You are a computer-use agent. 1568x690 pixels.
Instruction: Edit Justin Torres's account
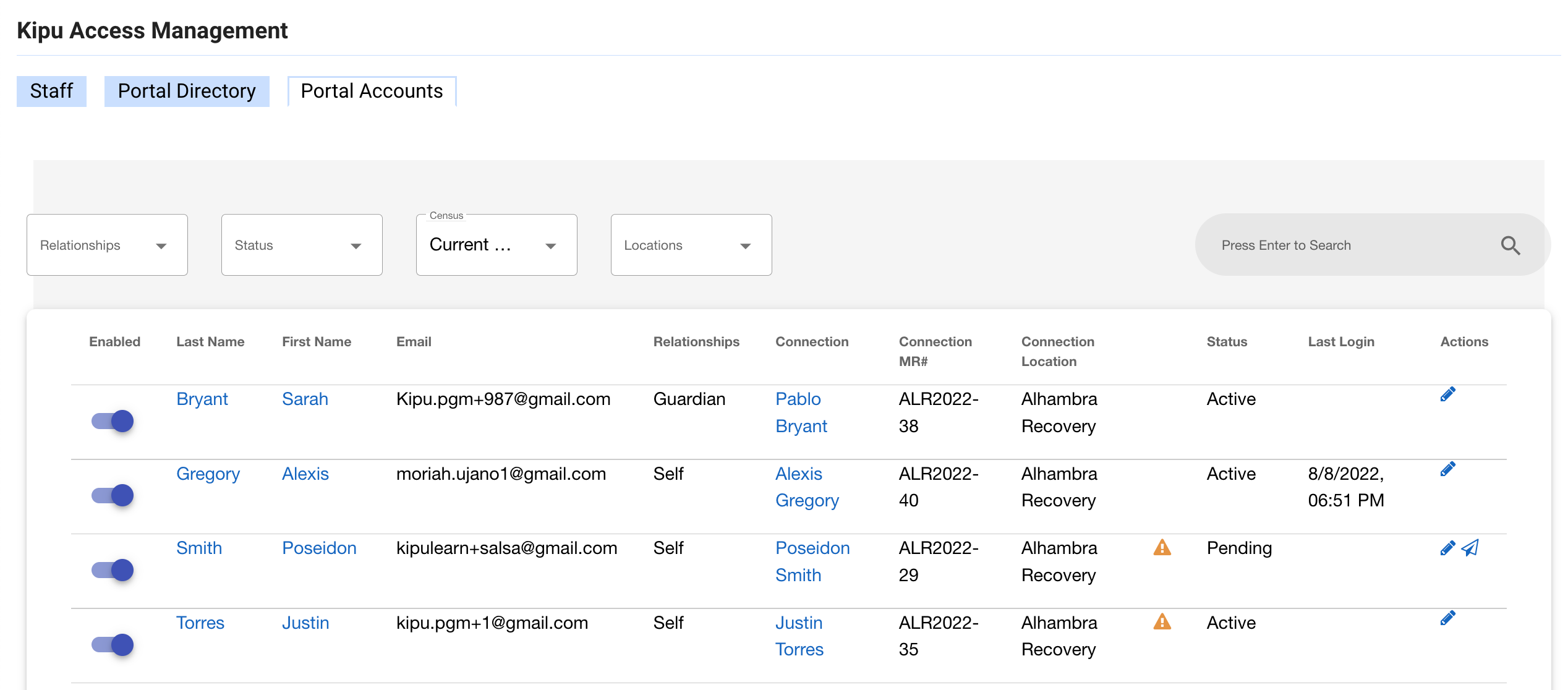1447,617
